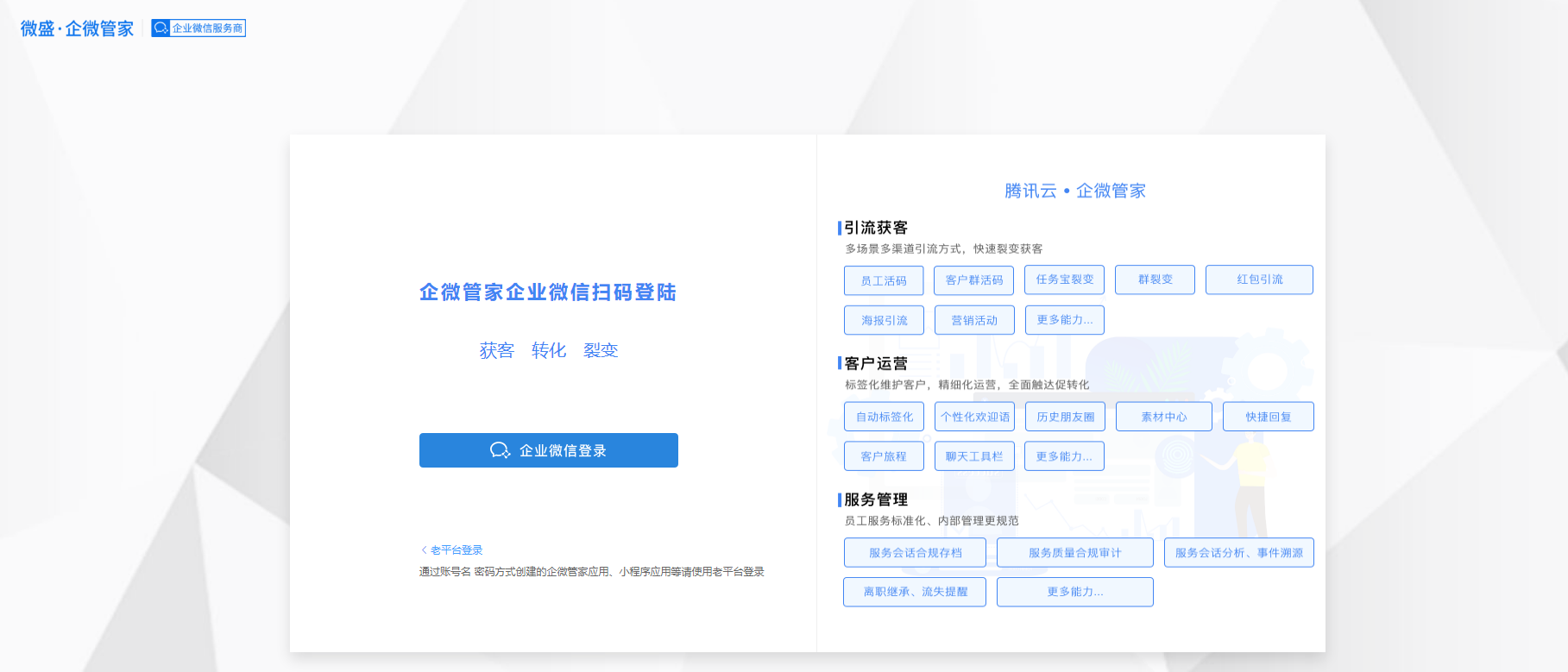This screenshot has height=672, width=1568.
Task: Click the 企业微信服务商 badge icon
Action: (x=198, y=28)
